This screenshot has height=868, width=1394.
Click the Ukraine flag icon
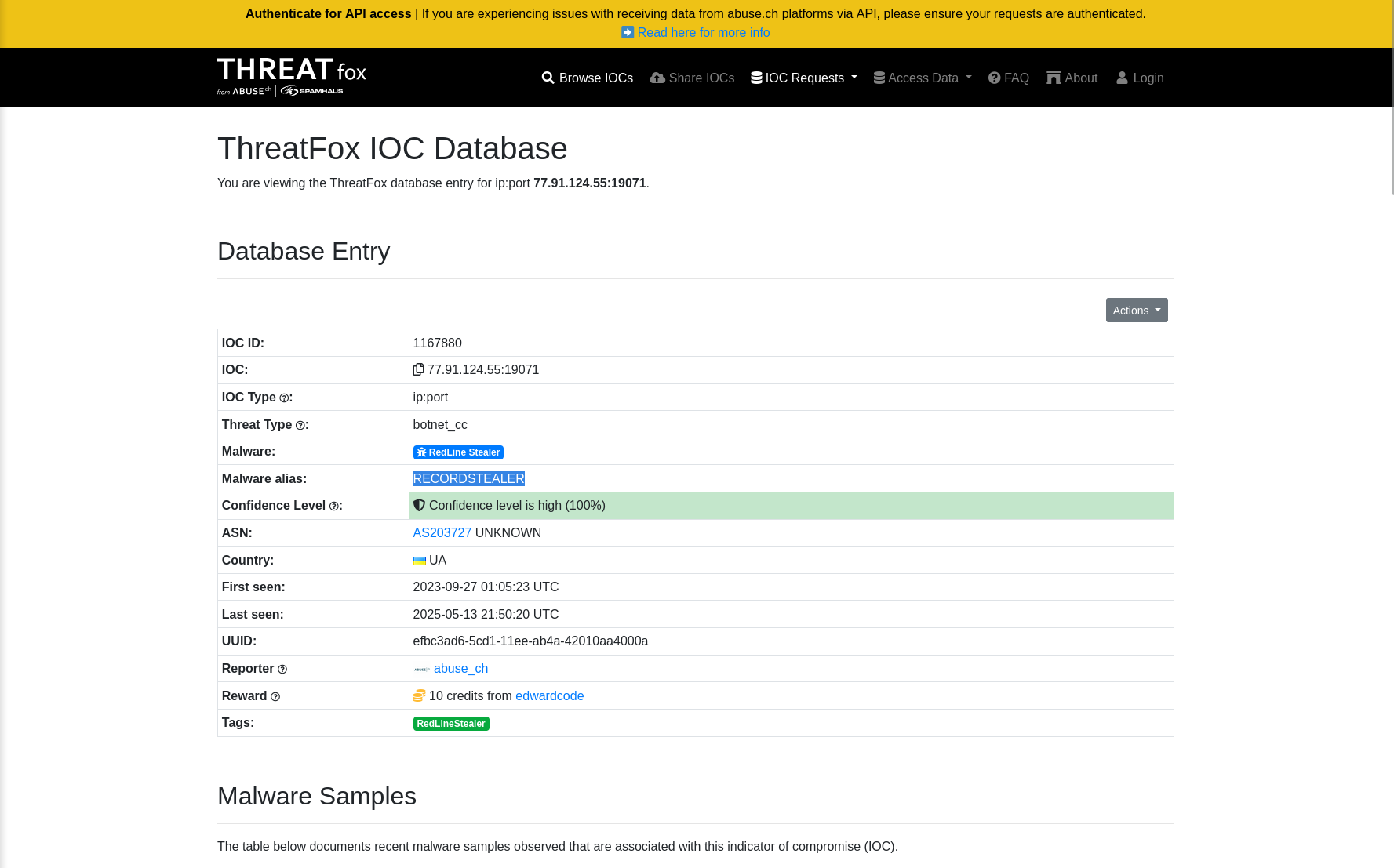pyautogui.click(x=420, y=561)
